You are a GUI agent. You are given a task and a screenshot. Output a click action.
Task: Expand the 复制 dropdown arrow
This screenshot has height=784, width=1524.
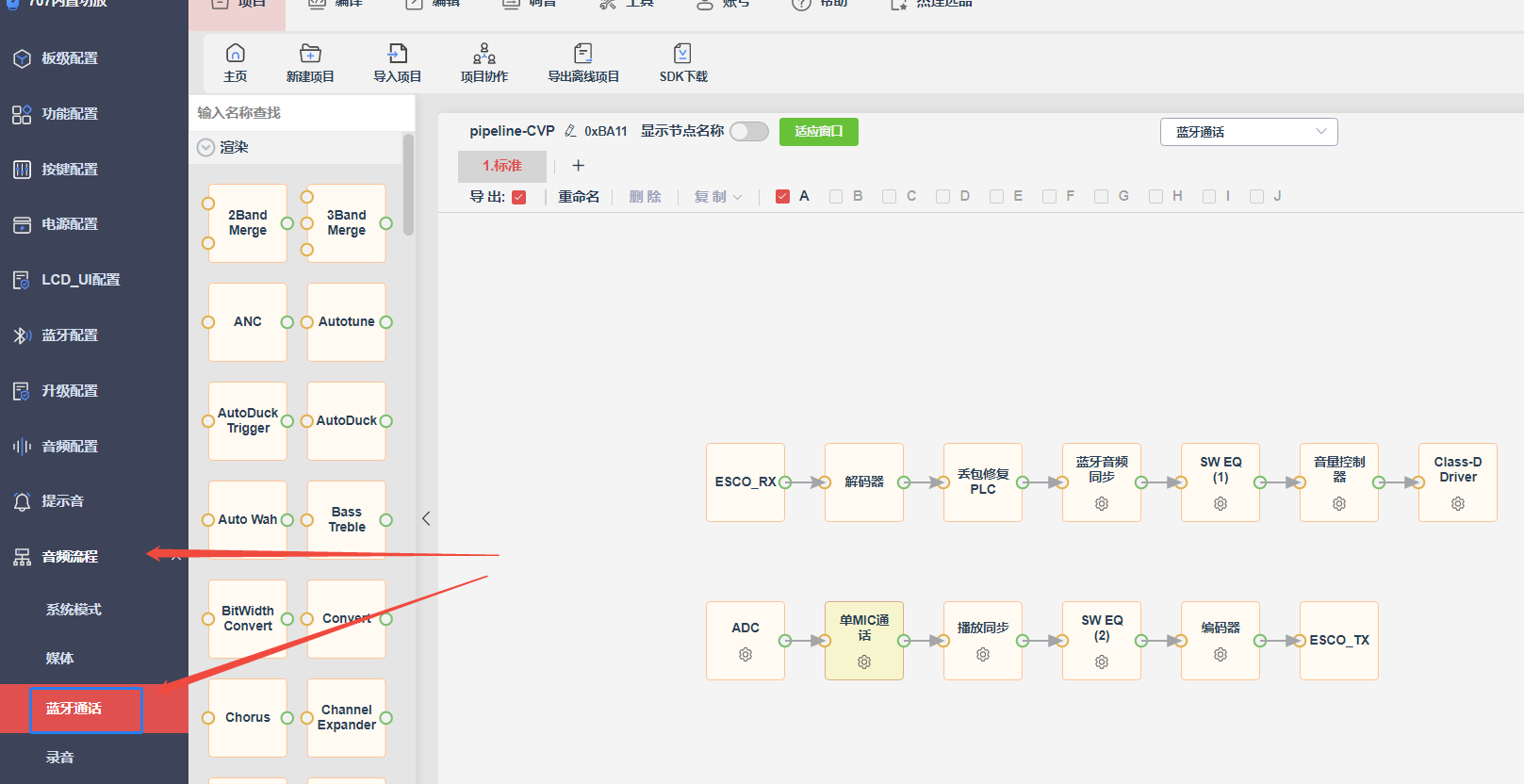point(737,197)
